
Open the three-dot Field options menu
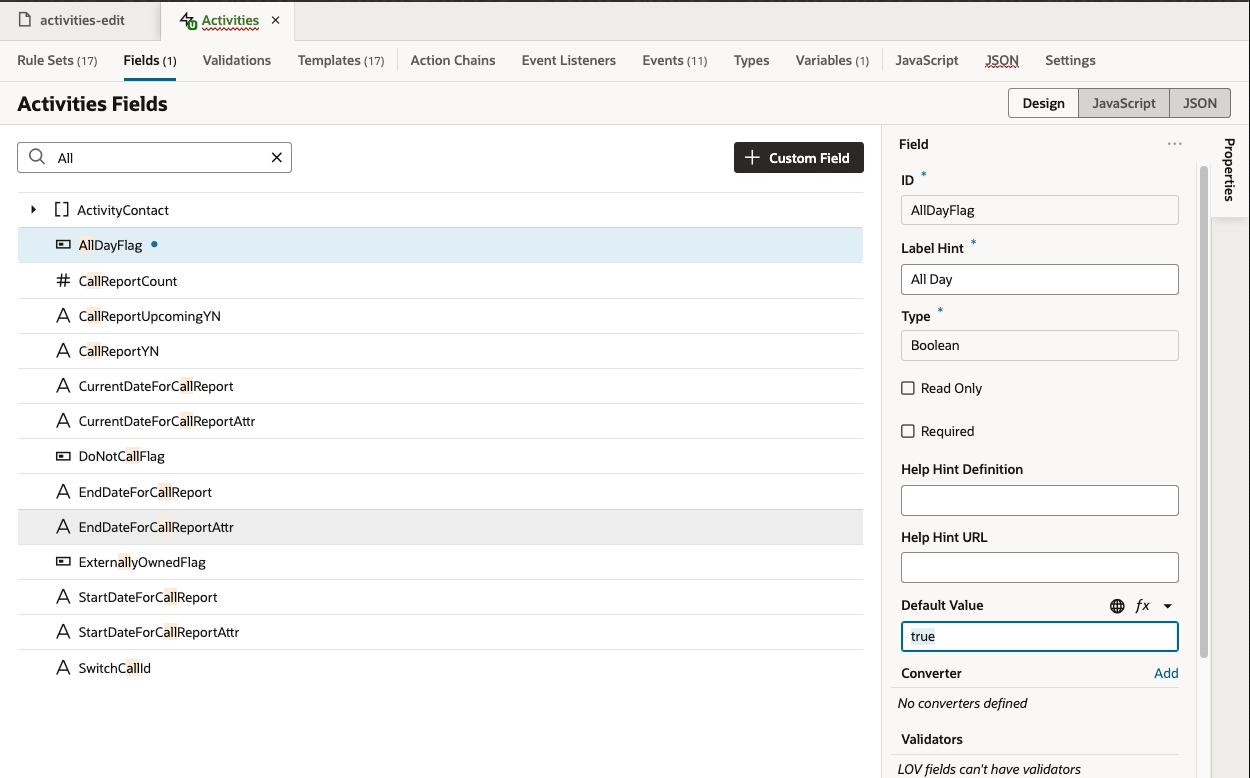(1174, 145)
